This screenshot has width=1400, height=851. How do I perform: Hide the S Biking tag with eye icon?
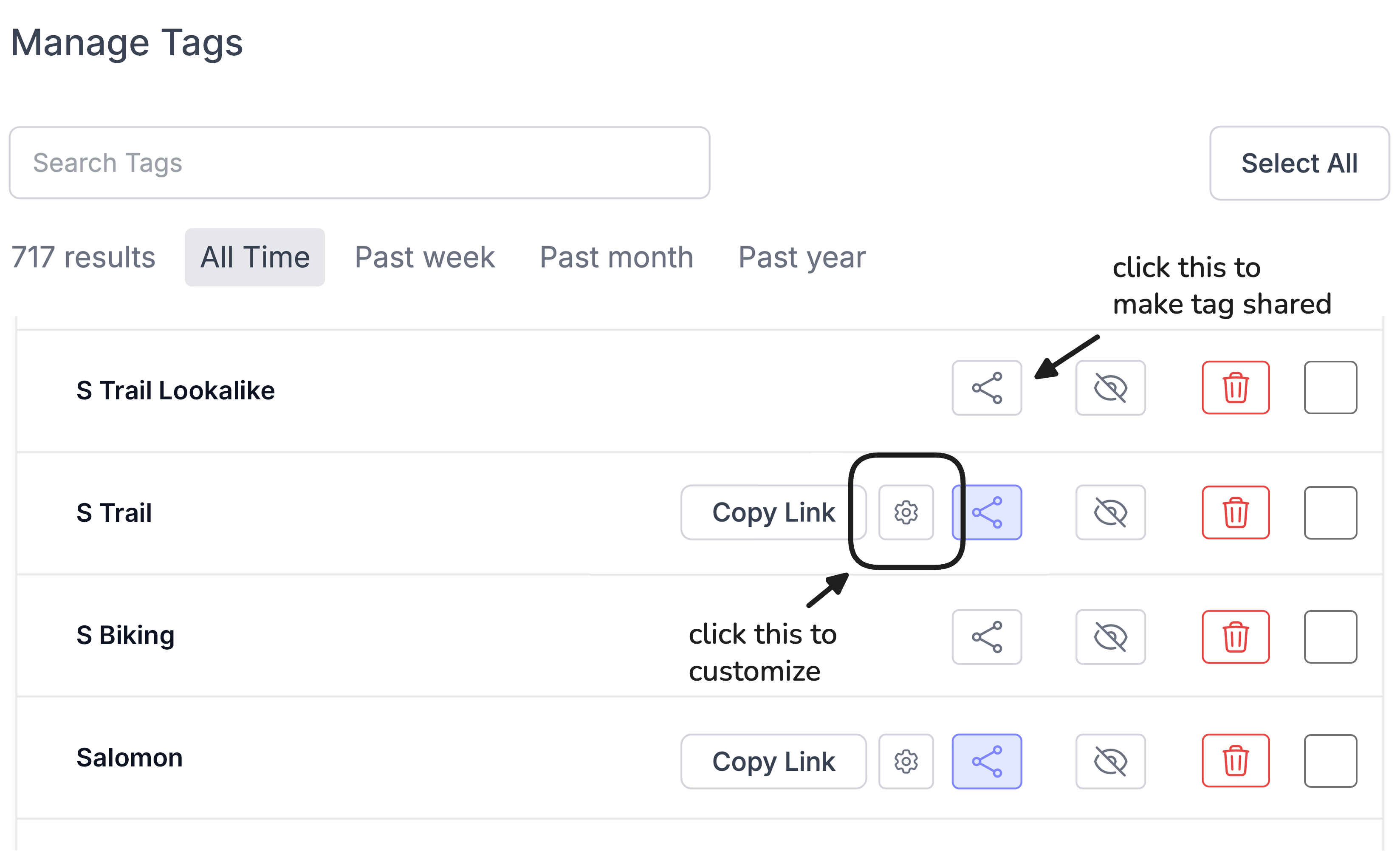click(x=1110, y=637)
